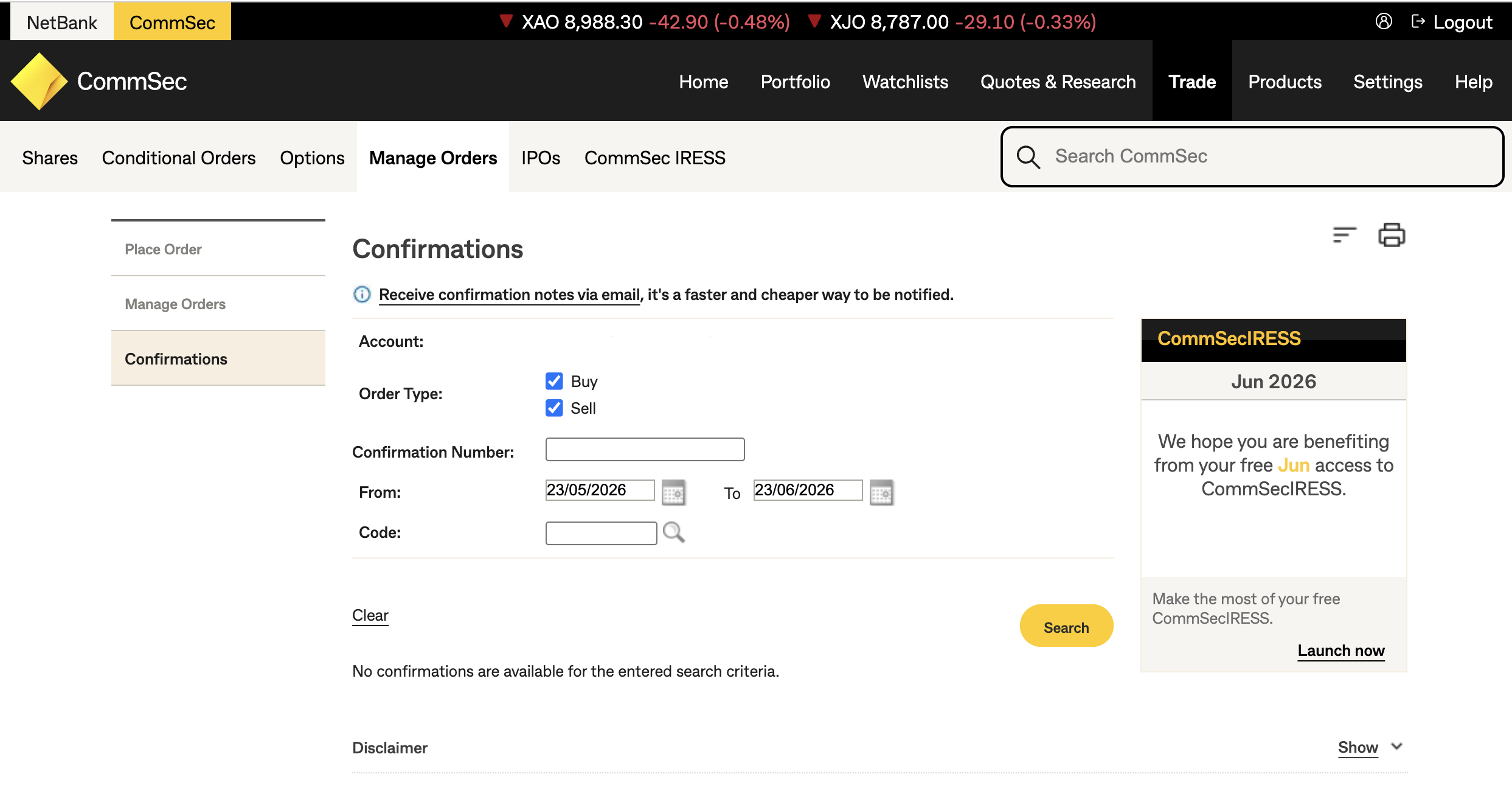Click the yellow Search button
The height and width of the screenshot is (785, 1512).
[x=1066, y=627]
